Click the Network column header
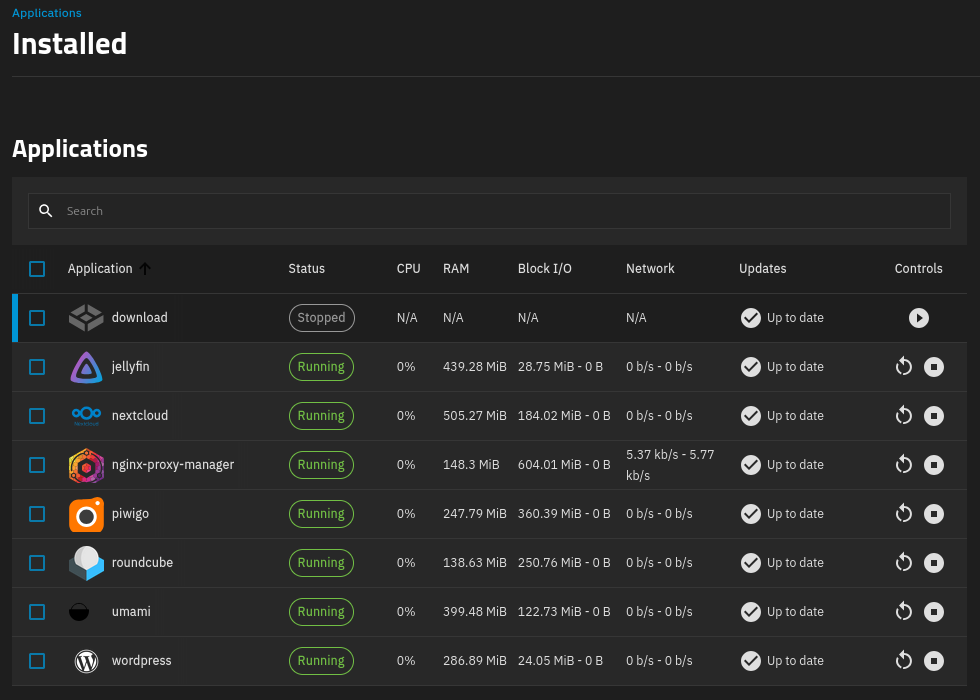The height and width of the screenshot is (700, 980). [650, 269]
